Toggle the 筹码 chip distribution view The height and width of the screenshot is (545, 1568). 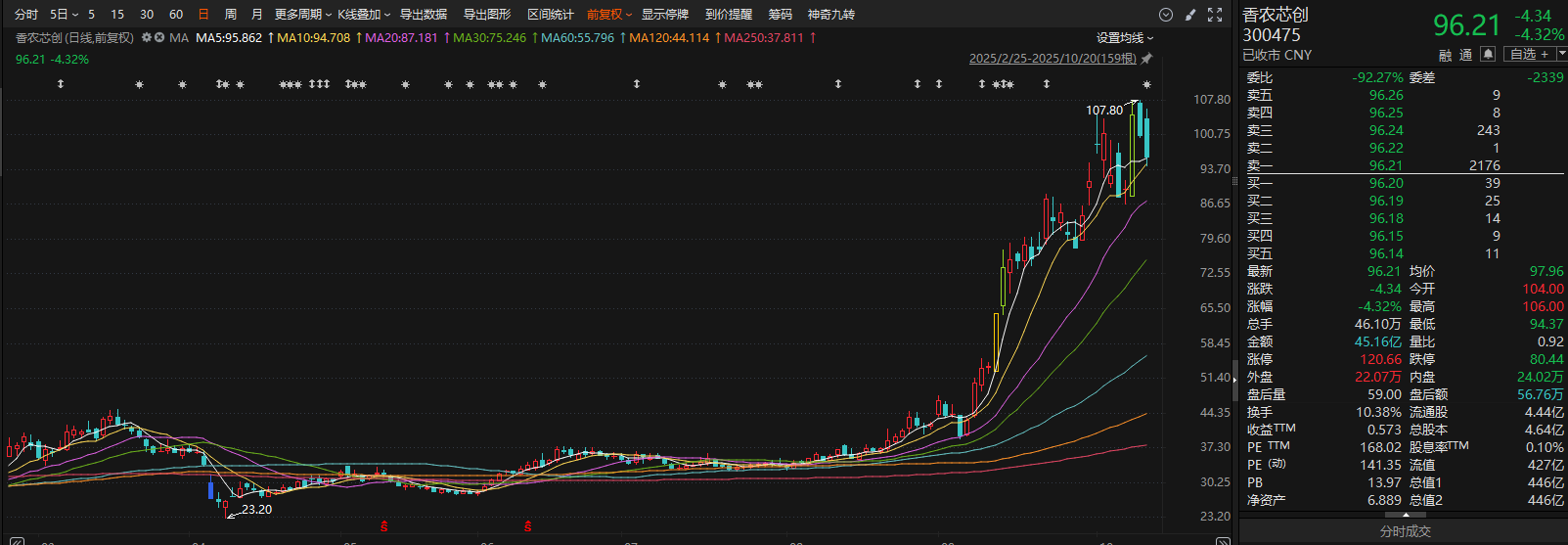[x=780, y=15]
